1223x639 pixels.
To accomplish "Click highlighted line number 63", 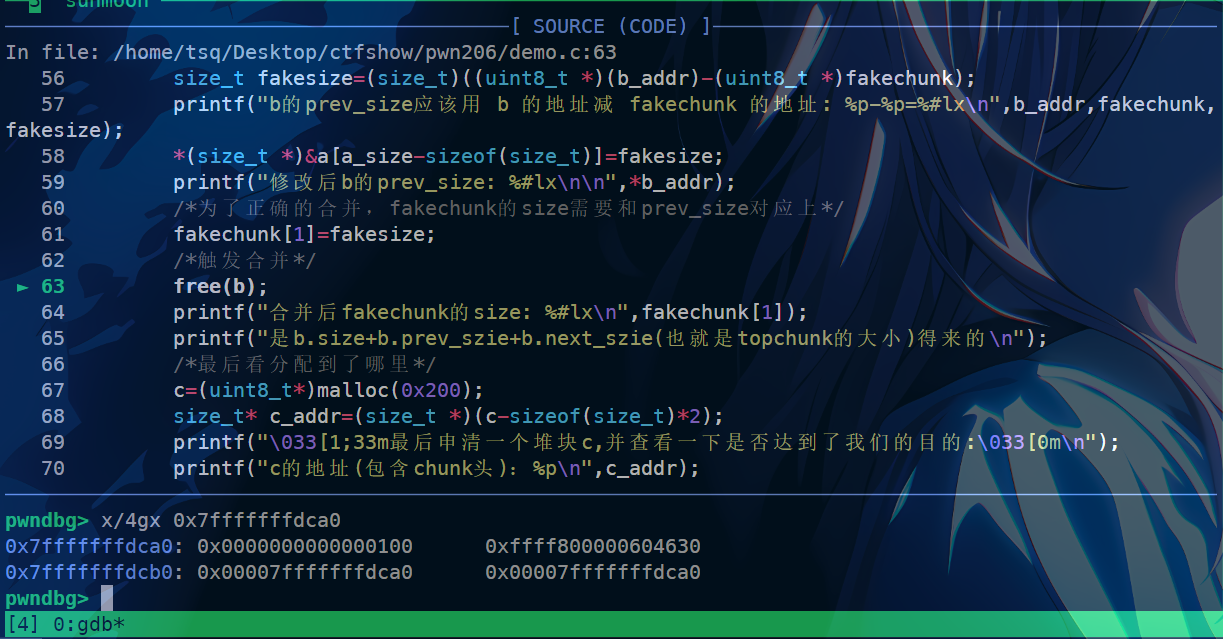I will [x=53, y=286].
